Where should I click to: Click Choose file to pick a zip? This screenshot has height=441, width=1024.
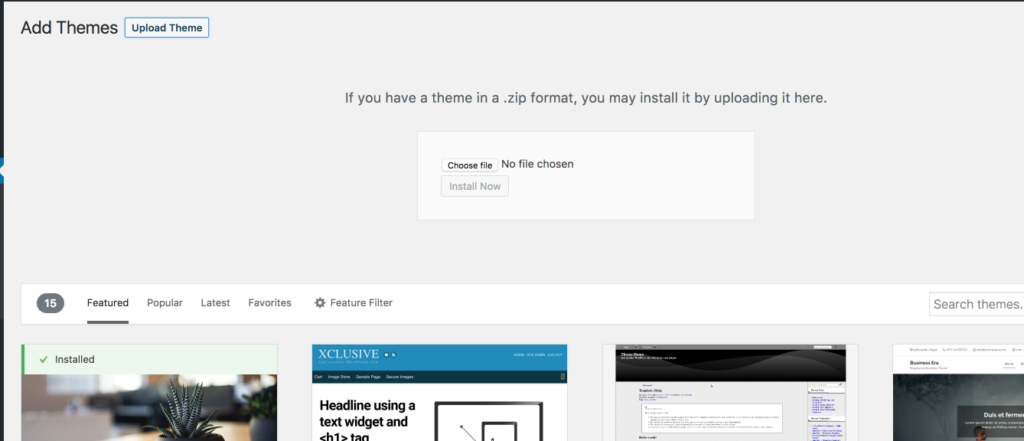point(470,165)
